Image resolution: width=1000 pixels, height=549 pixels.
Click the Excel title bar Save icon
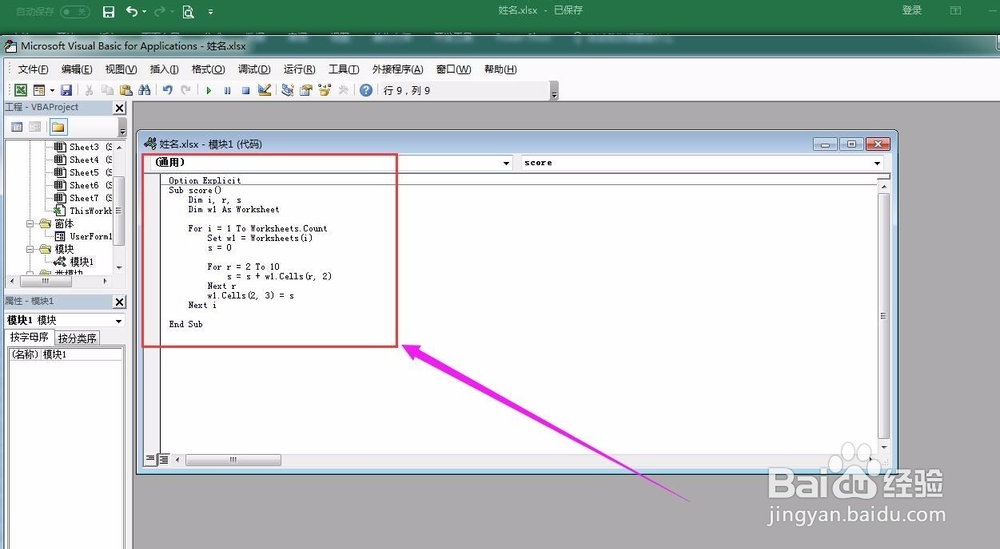[x=108, y=11]
